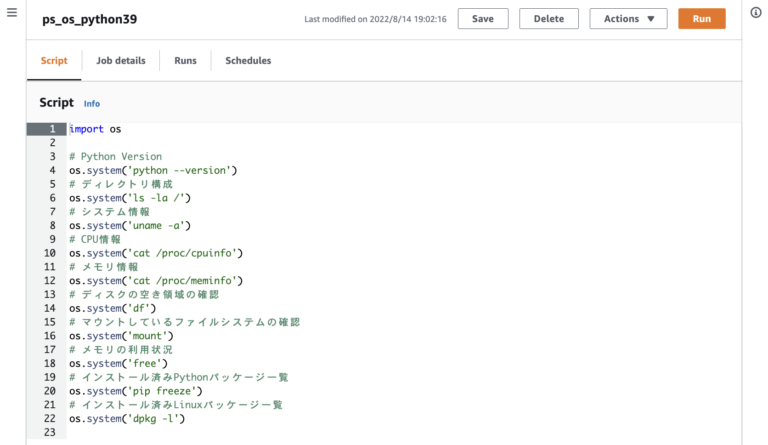Open the Actions dropdown menu
The image size is (768, 445).
point(628,19)
